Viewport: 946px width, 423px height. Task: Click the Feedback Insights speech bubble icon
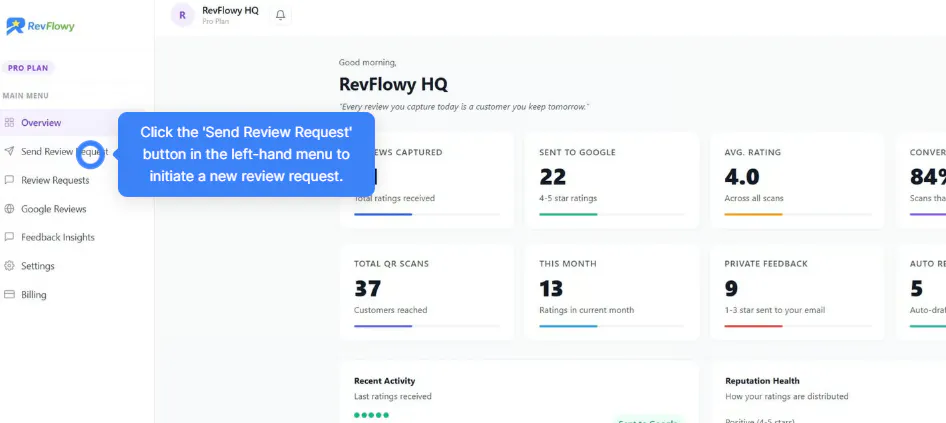coord(9,237)
